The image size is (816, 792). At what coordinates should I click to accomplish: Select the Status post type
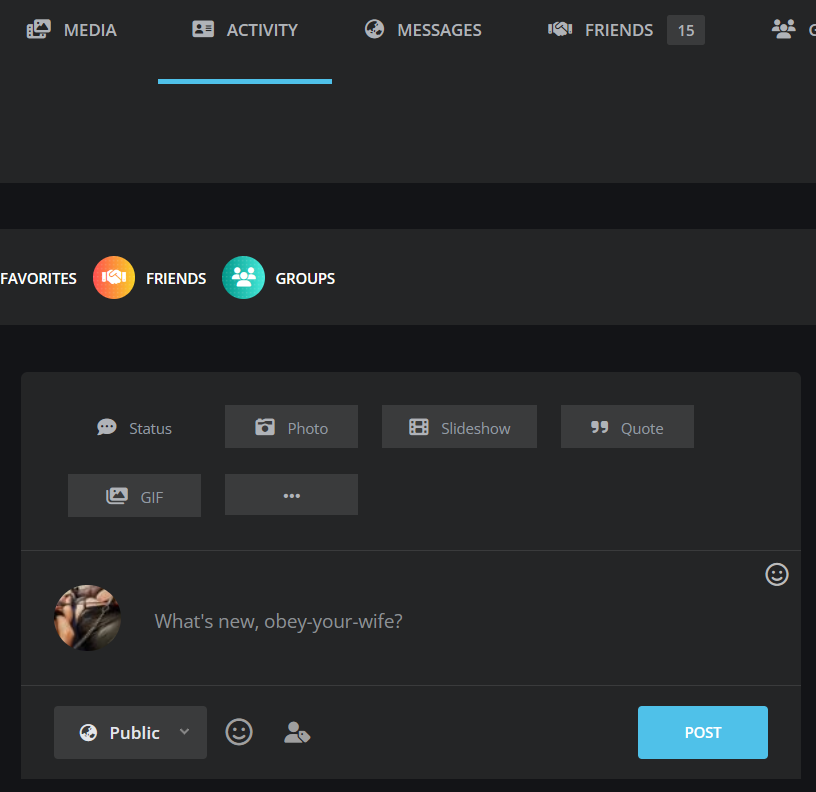[x=134, y=427]
